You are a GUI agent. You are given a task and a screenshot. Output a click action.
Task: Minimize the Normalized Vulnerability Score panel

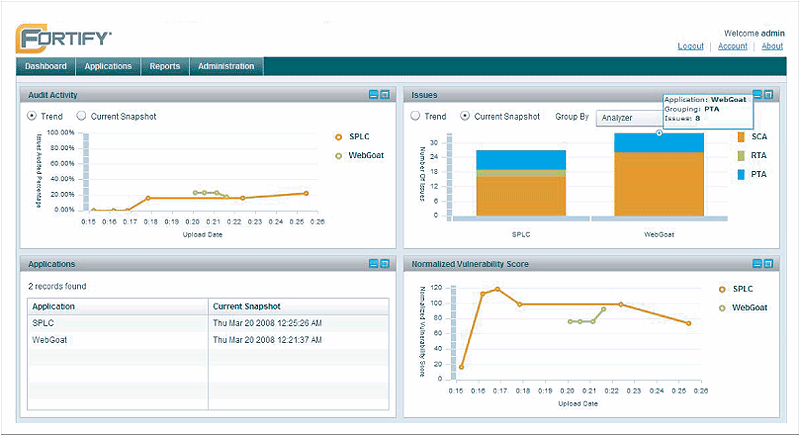tap(757, 264)
